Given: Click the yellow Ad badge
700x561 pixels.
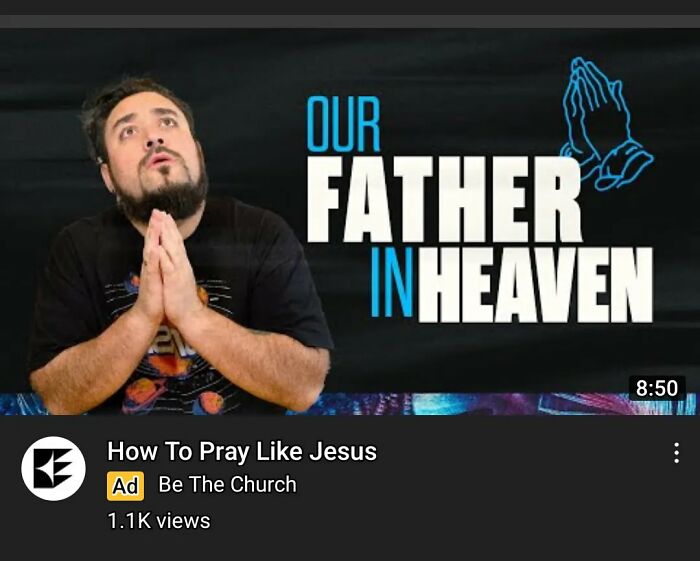Looking at the screenshot, I should (125, 486).
